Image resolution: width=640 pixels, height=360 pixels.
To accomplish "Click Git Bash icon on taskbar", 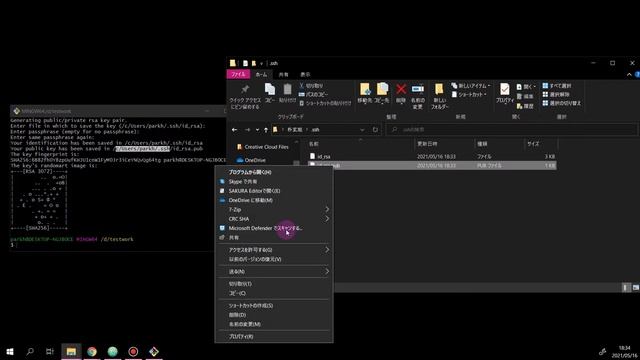I will click(x=154, y=351).
